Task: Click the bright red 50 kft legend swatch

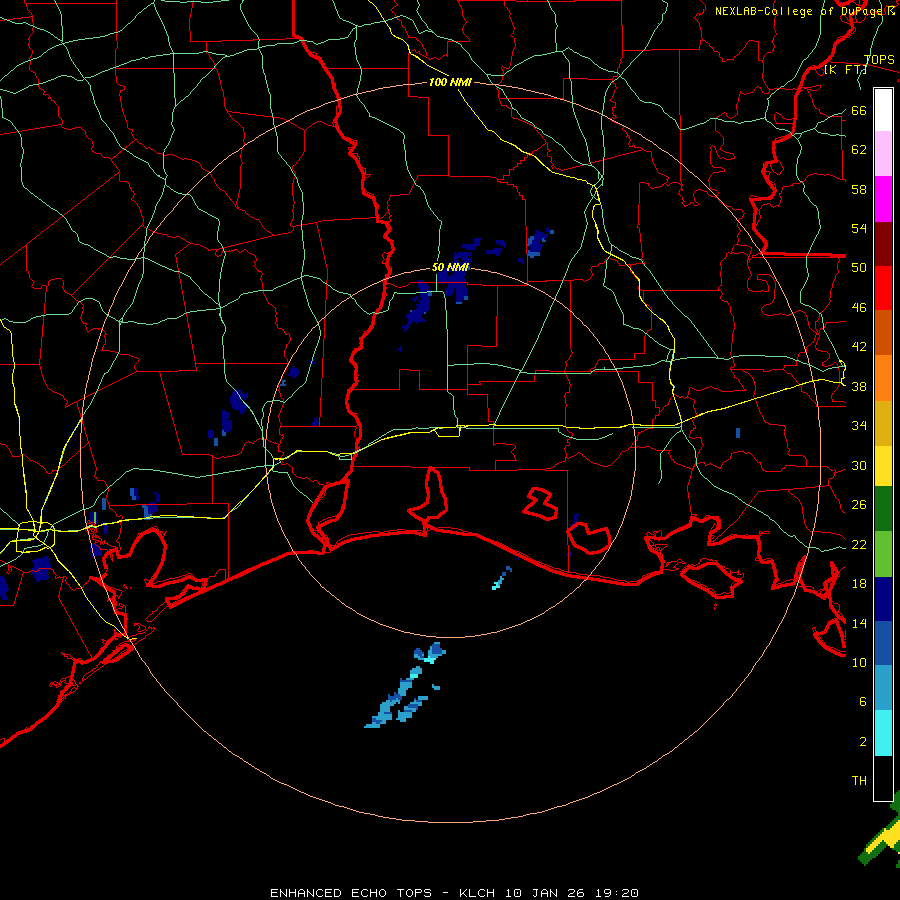Action: click(883, 288)
